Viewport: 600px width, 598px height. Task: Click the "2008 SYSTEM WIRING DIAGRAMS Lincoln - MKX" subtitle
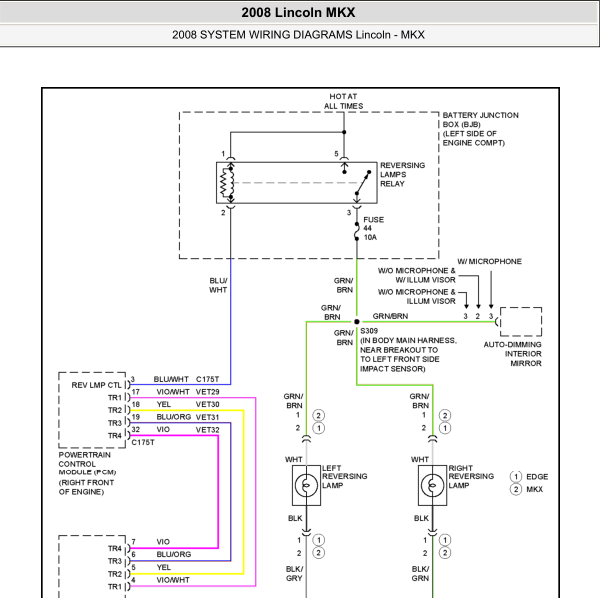(x=298, y=35)
